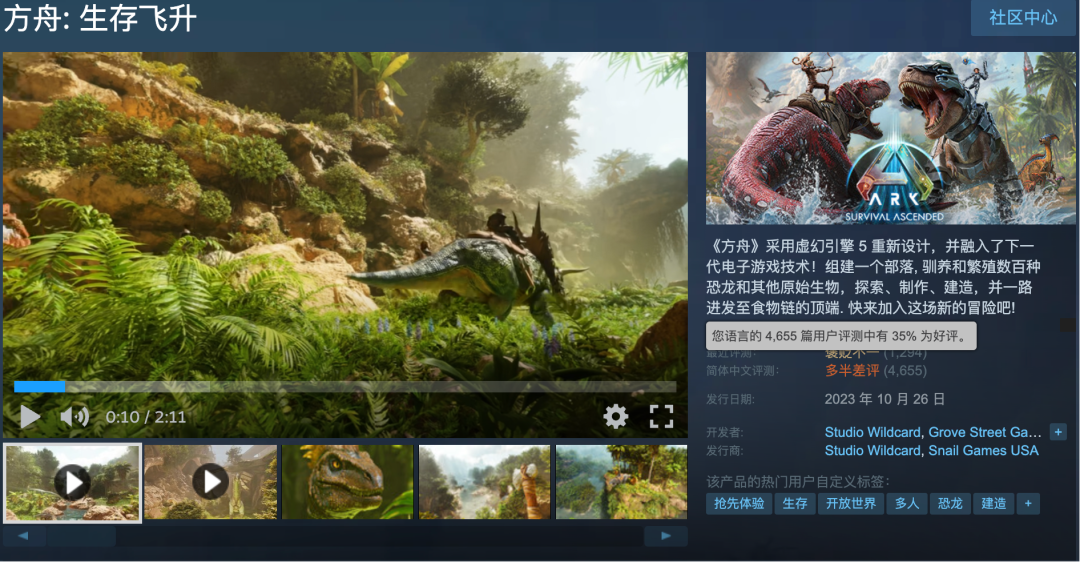
Task: Open ARK Survival Ascended header image
Action: click(891, 138)
